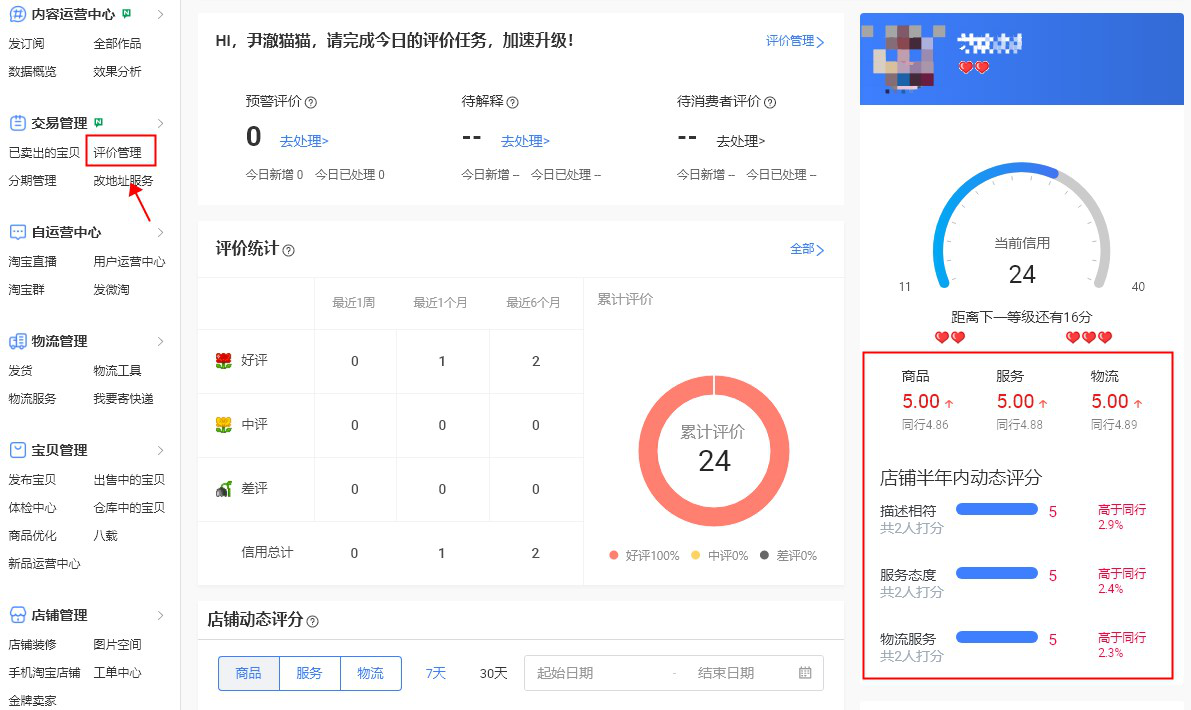1191x710 pixels.
Task: Expand the 物流管理 section arrow
Action: [160, 341]
